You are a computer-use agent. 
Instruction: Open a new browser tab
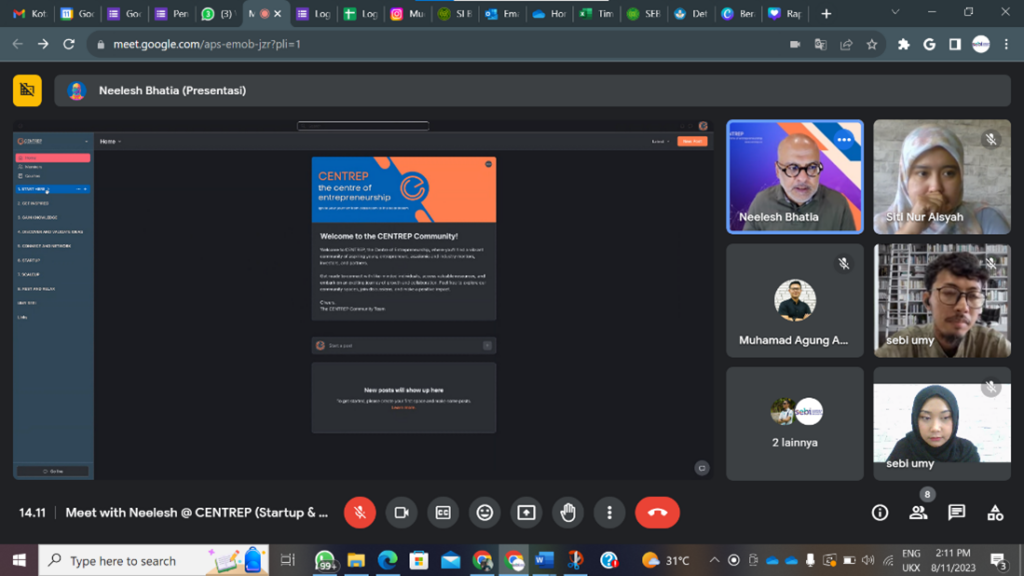826,14
